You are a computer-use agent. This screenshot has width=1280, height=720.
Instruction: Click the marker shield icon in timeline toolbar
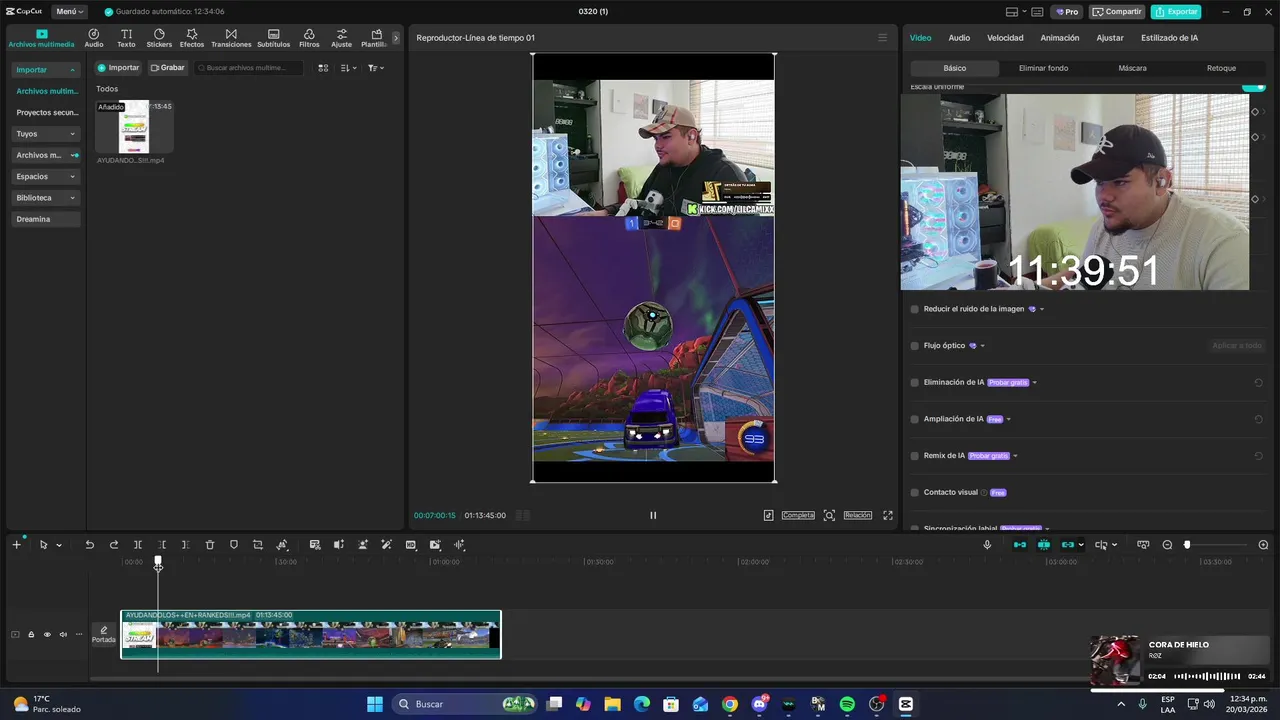[234, 545]
